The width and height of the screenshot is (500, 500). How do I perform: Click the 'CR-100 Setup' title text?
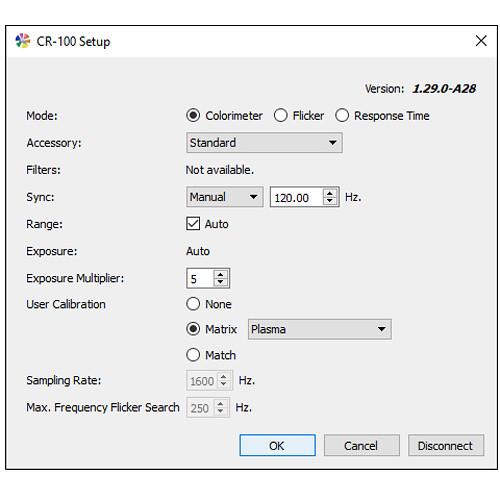[73, 41]
